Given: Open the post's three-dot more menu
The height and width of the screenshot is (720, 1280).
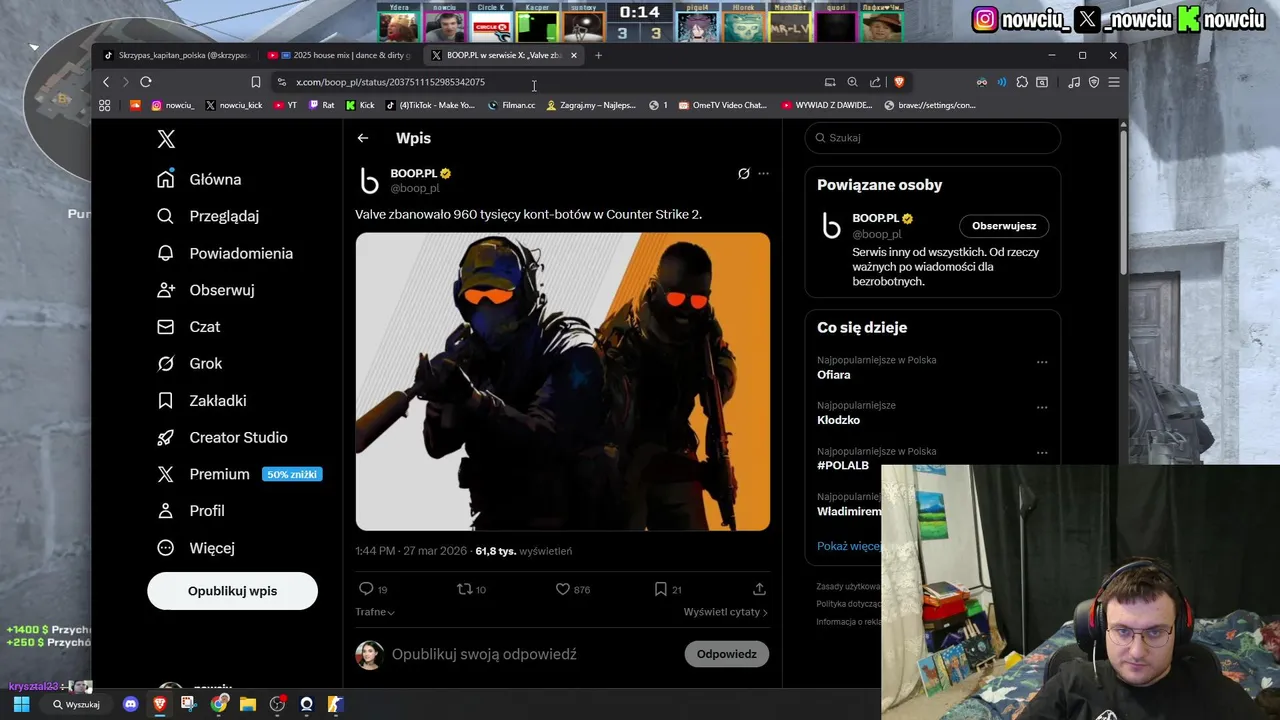Looking at the screenshot, I should tap(763, 173).
